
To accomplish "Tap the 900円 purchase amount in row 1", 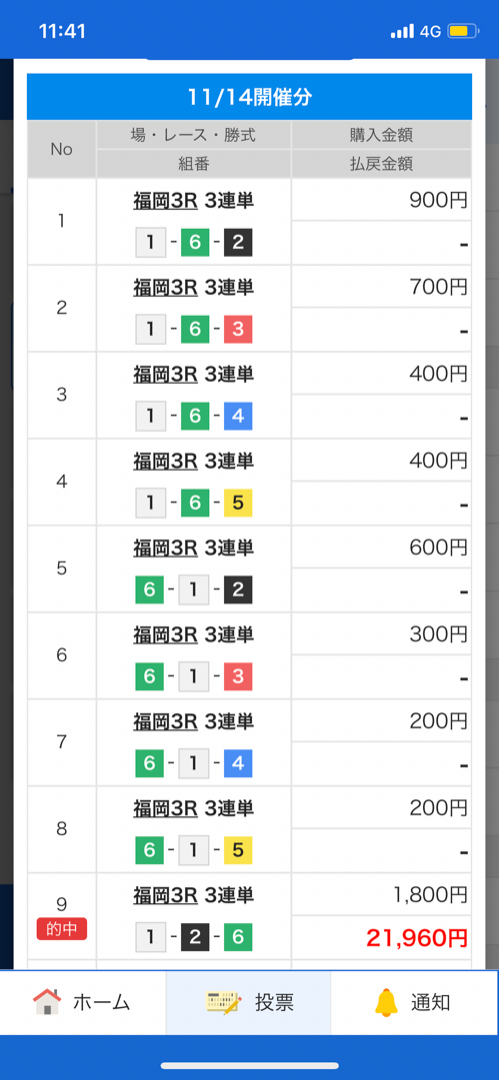I will click(438, 200).
